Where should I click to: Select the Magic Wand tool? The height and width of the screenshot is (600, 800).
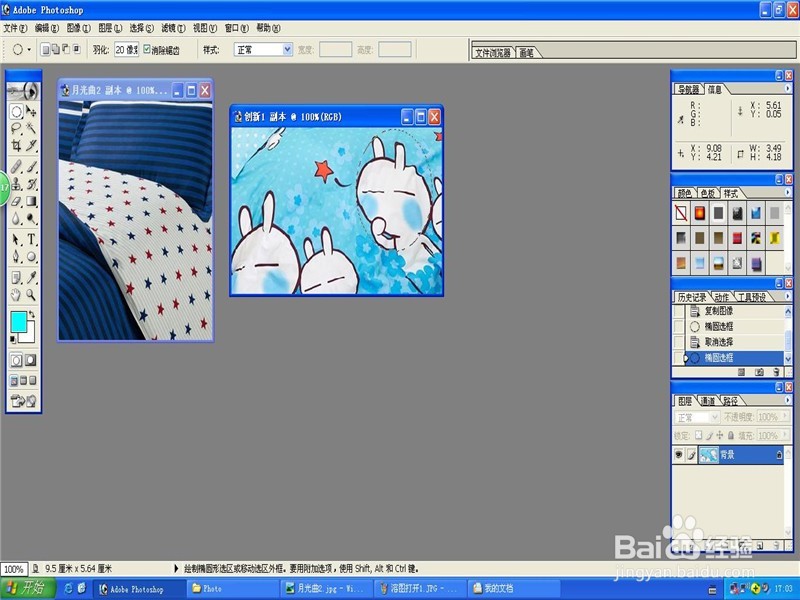pyautogui.click(x=31, y=128)
